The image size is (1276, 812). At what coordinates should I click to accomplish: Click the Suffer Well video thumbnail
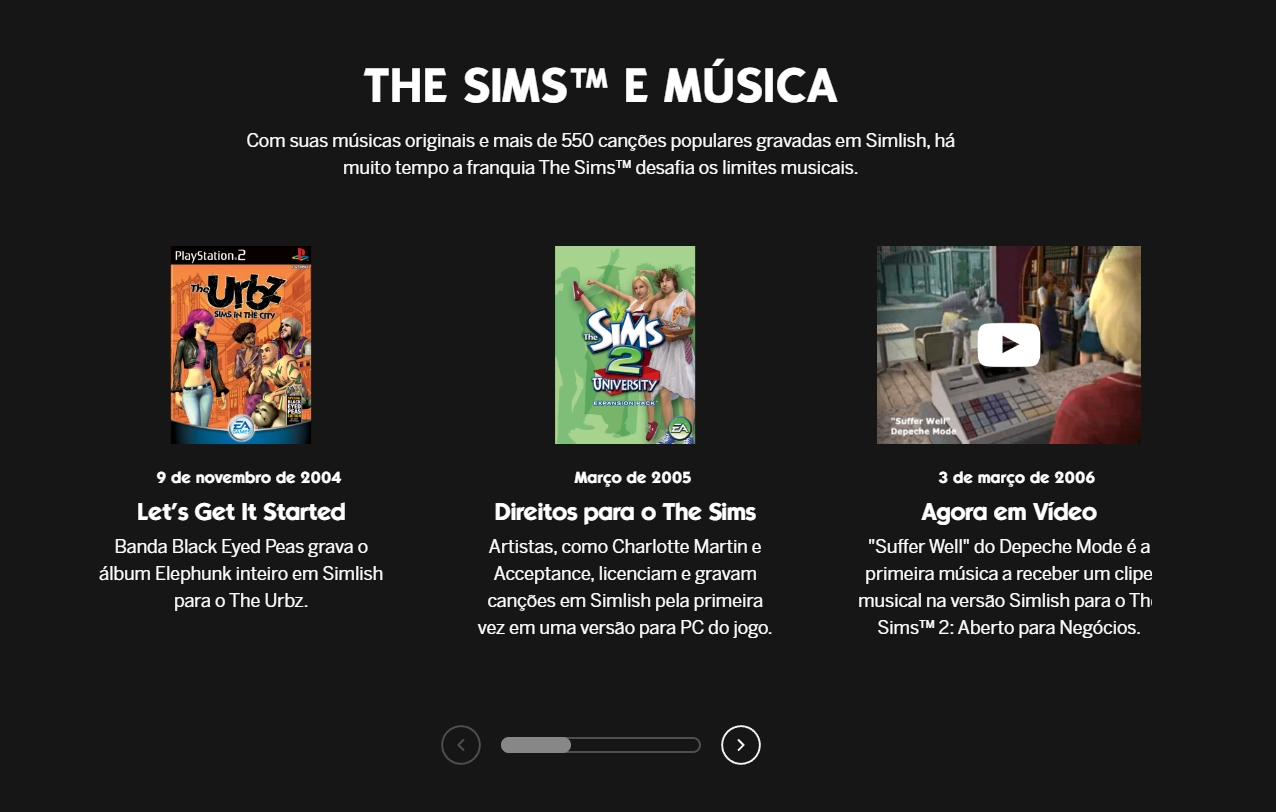pyautogui.click(x=1009, y=345)
